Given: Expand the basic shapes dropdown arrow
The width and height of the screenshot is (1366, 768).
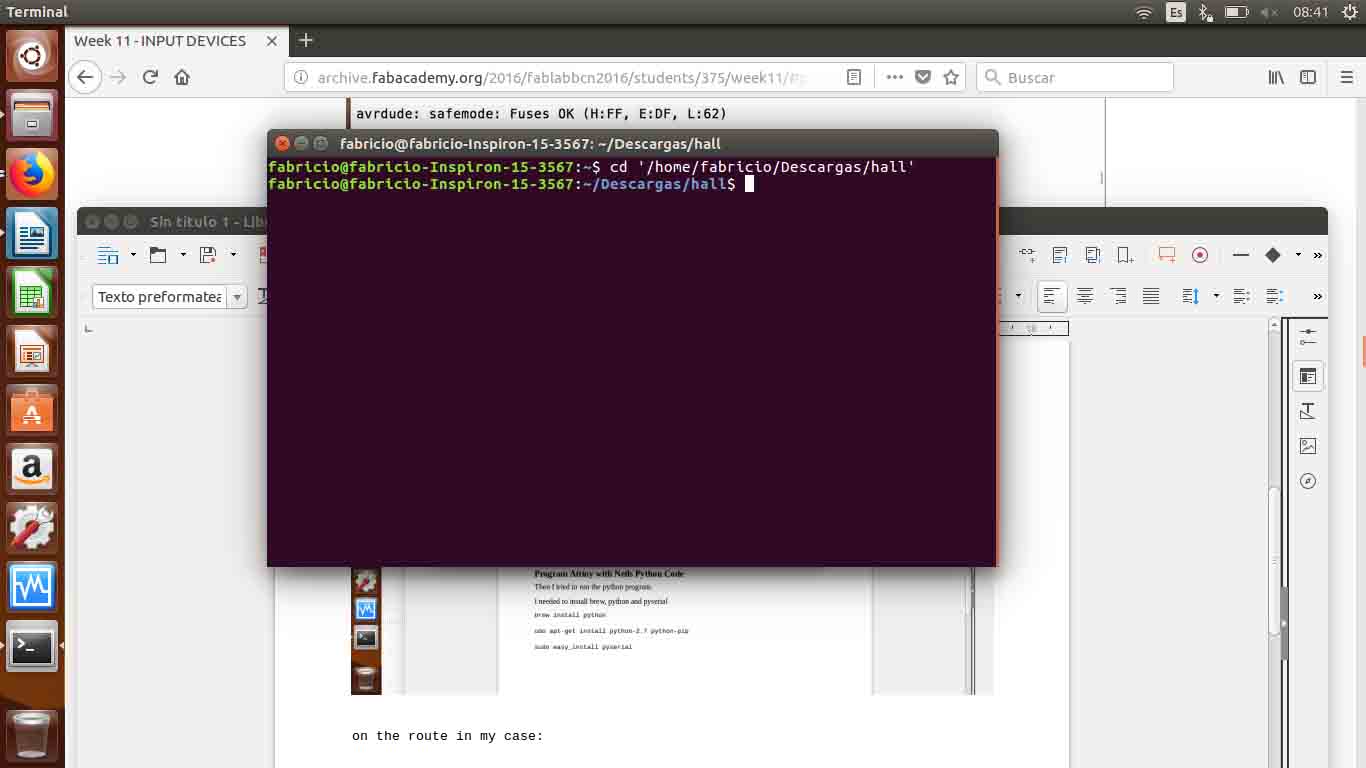Looking at the screenshot, I should pos(1298,255).
